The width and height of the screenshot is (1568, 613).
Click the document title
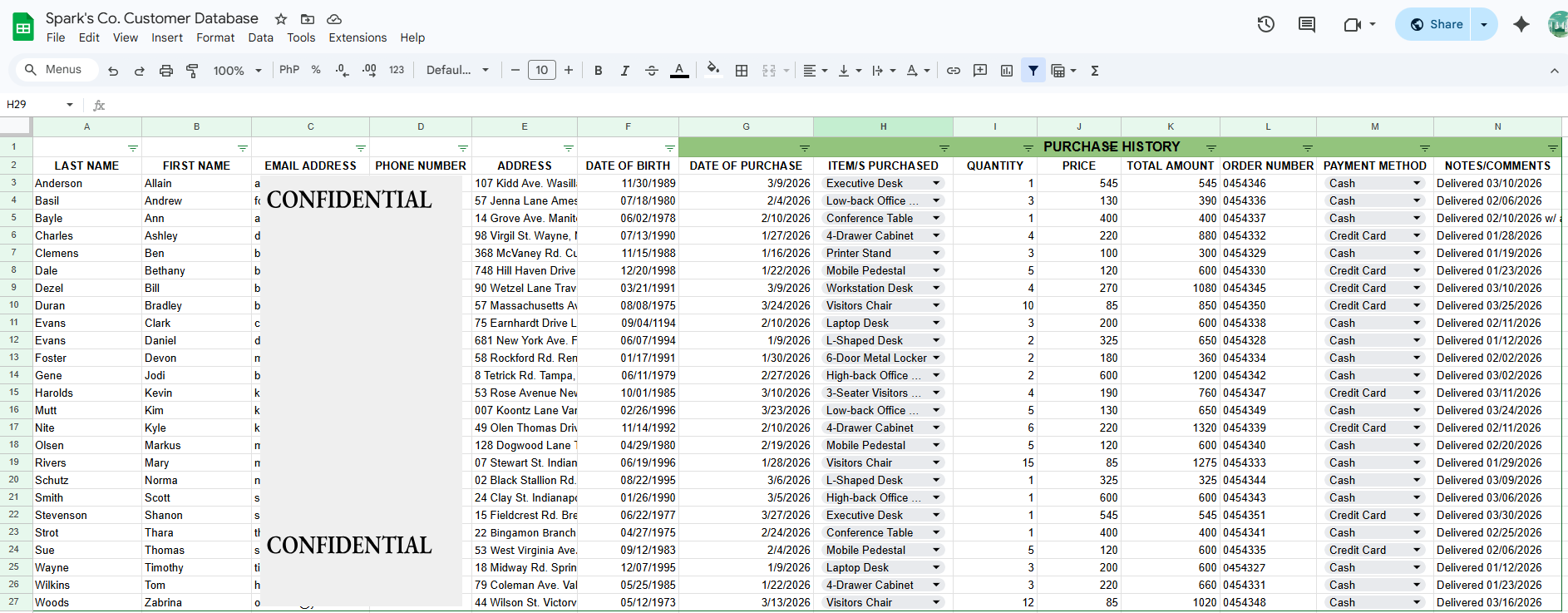(151, 18)
